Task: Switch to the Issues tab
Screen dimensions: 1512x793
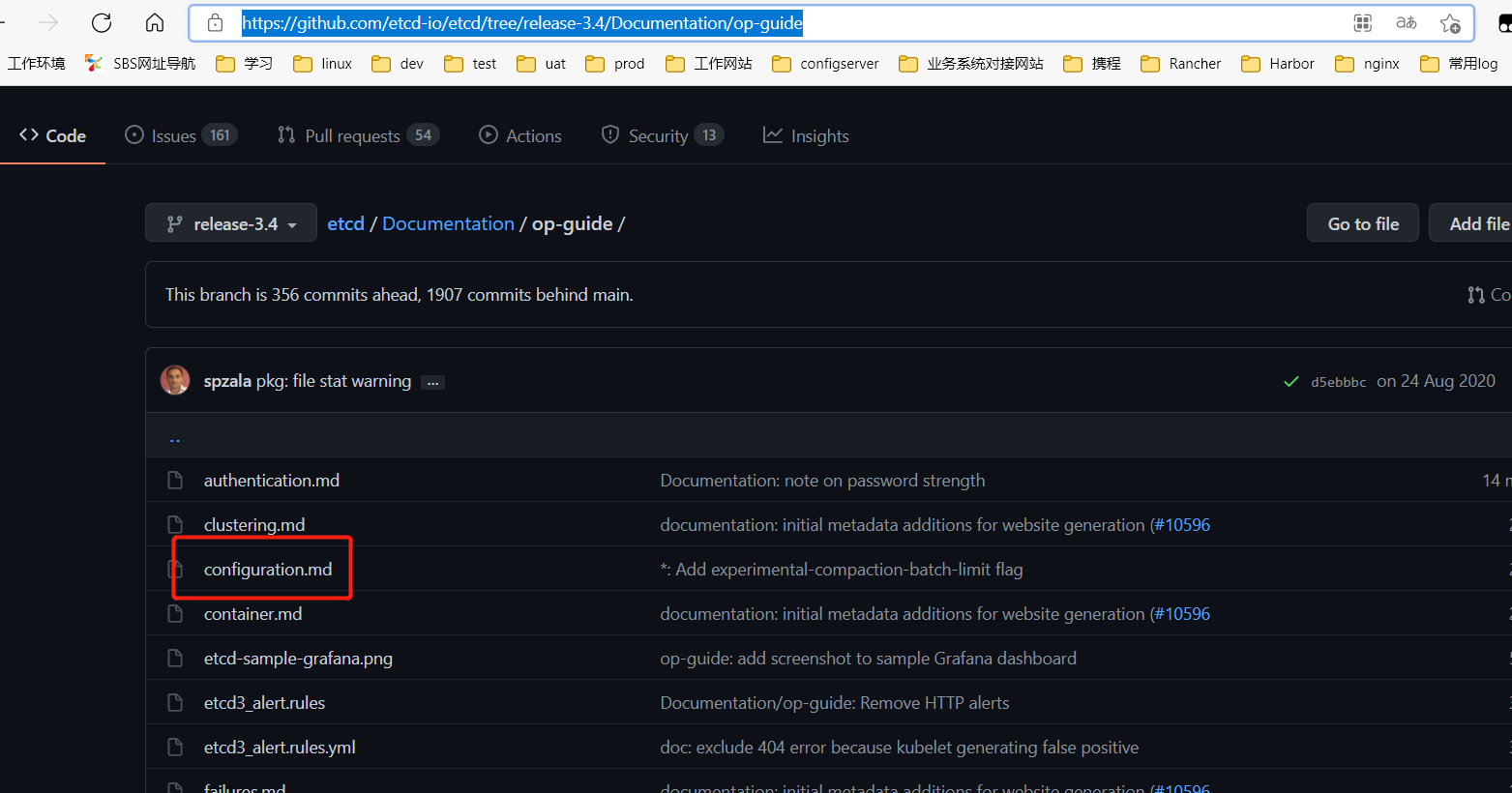Action: 181,136
